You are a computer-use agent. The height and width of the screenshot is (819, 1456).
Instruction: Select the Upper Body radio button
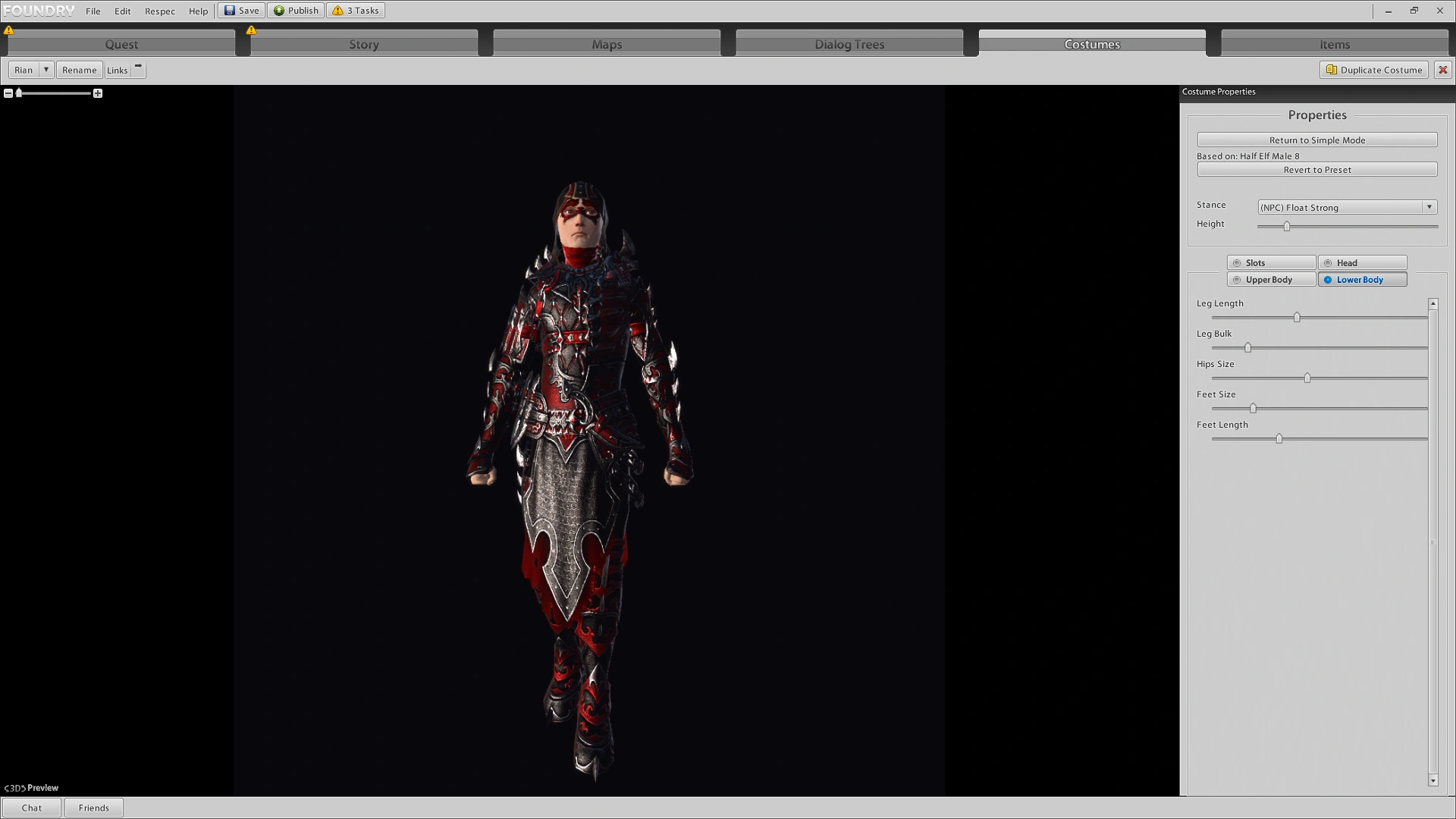click(1237, 280)
